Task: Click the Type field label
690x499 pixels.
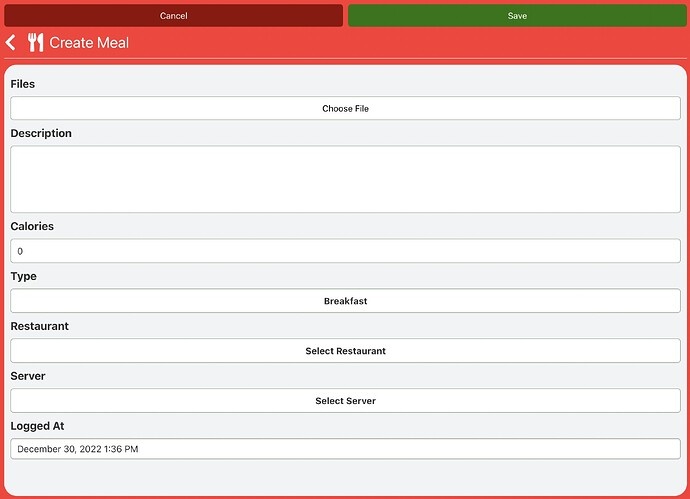Action: pyautogui.click(x=23, y=276)
